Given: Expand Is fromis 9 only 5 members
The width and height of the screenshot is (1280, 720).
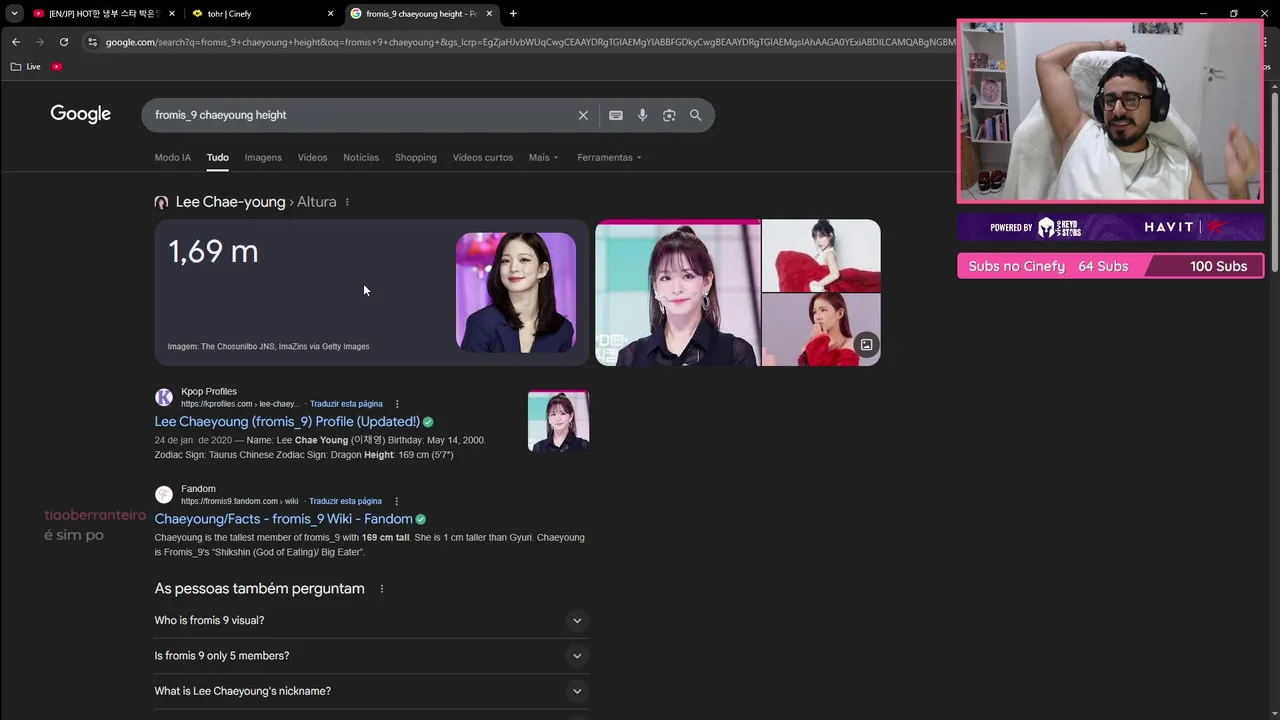Looking at the screenshot, I should click(x=371, y=656).
